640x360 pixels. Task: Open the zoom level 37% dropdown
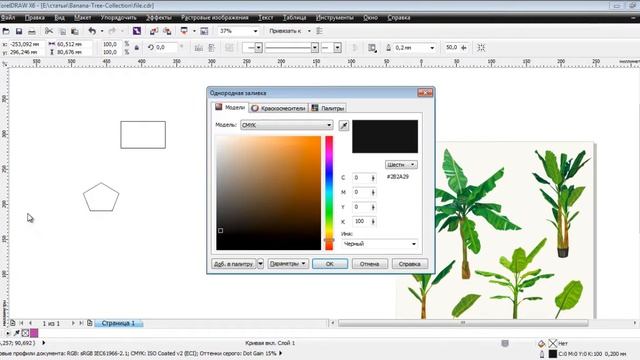pos(256,31)
